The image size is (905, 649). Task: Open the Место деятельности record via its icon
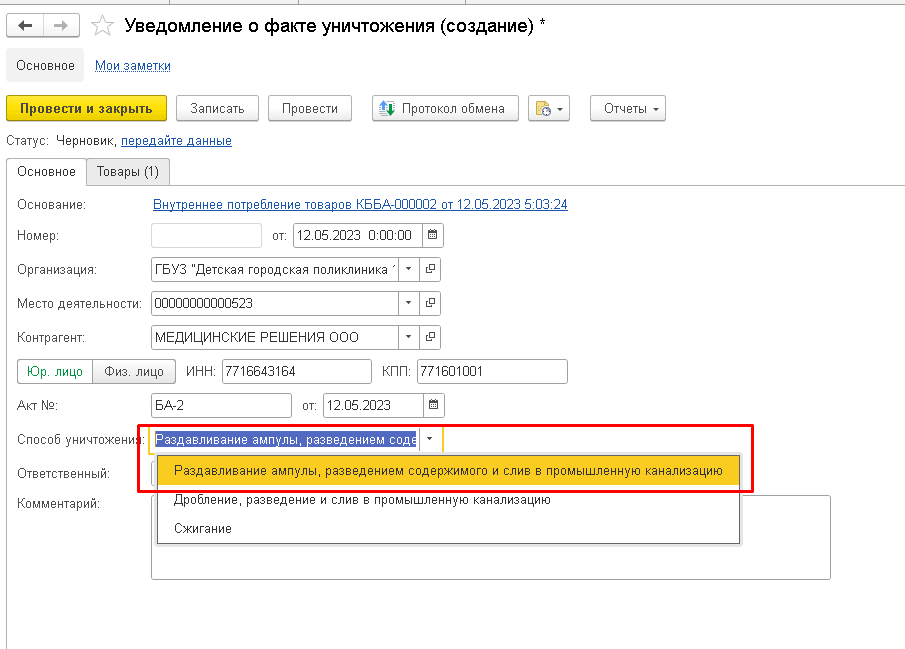tap(430, 303)
